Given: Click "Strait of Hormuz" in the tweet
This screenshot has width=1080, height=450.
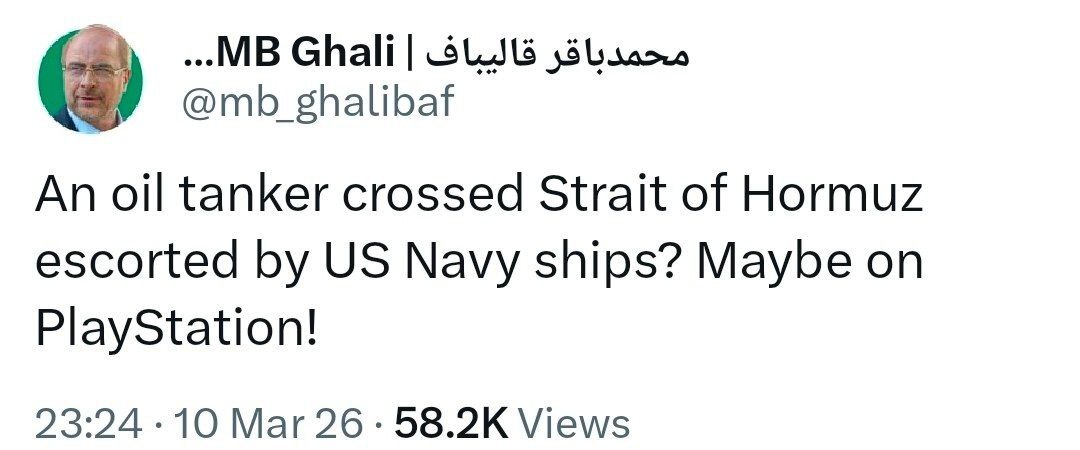Looking at the screenshot, I should coord(731,196).
